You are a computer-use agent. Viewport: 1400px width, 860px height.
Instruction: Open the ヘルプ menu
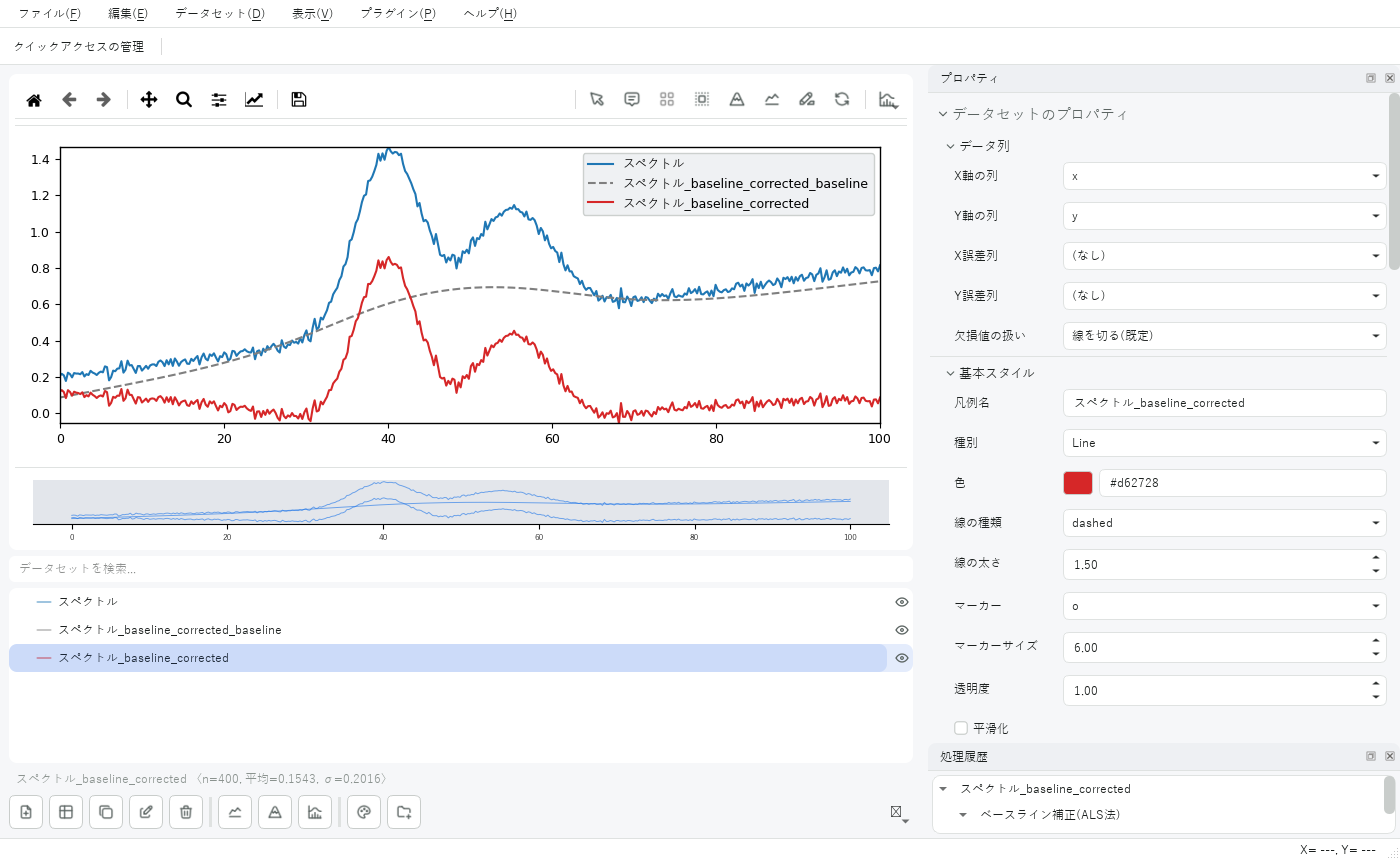[490, 14]
